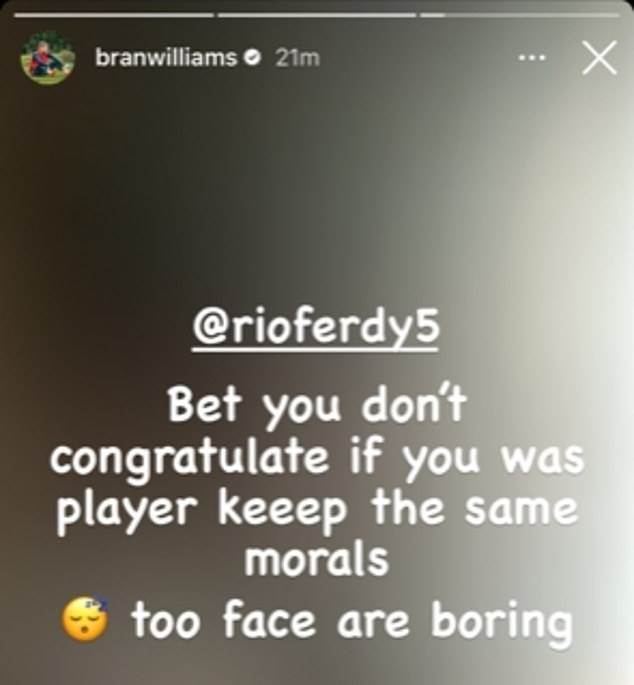Click the underline beneath @rioferdy5

pyautogui.click(x=315, y=349)
